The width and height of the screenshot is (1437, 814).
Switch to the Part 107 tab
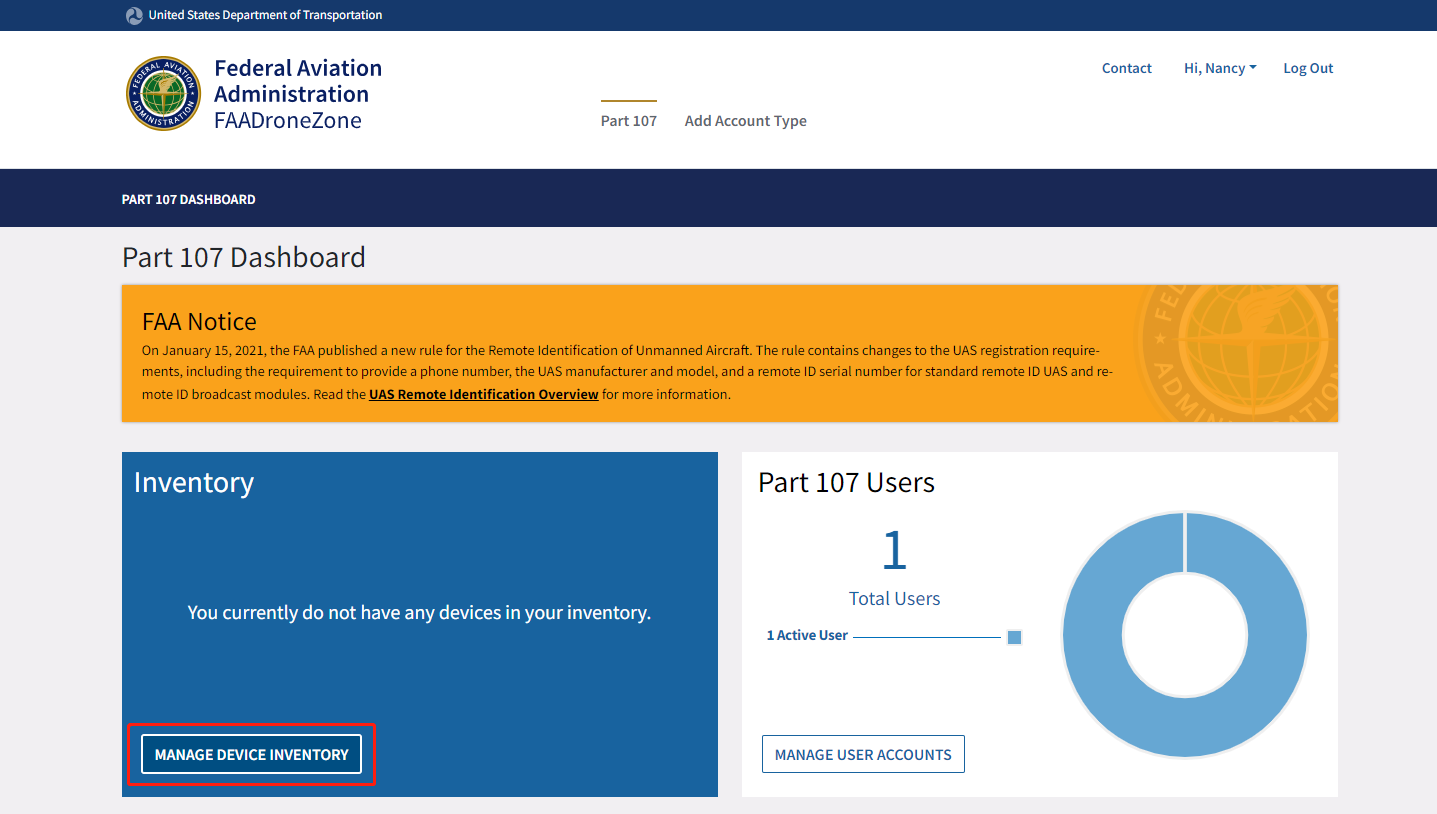pyautogui.click(x=628, y=121)
